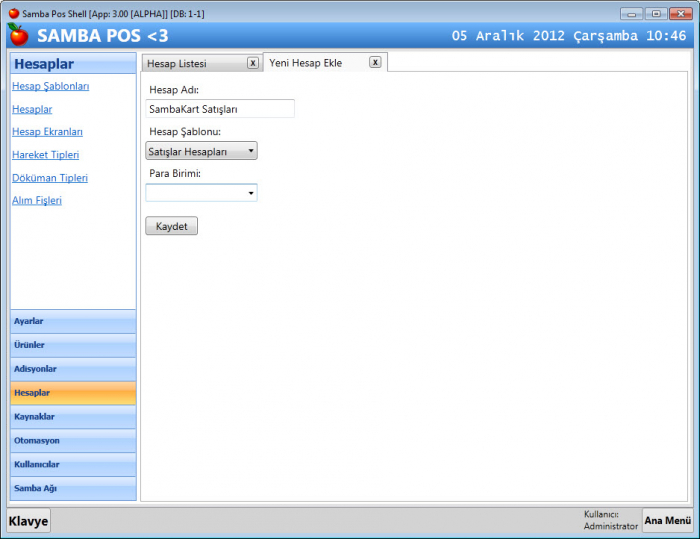
Task: Open the Hesap Şablonu dropdown
Action: click(x=201, y=151)
